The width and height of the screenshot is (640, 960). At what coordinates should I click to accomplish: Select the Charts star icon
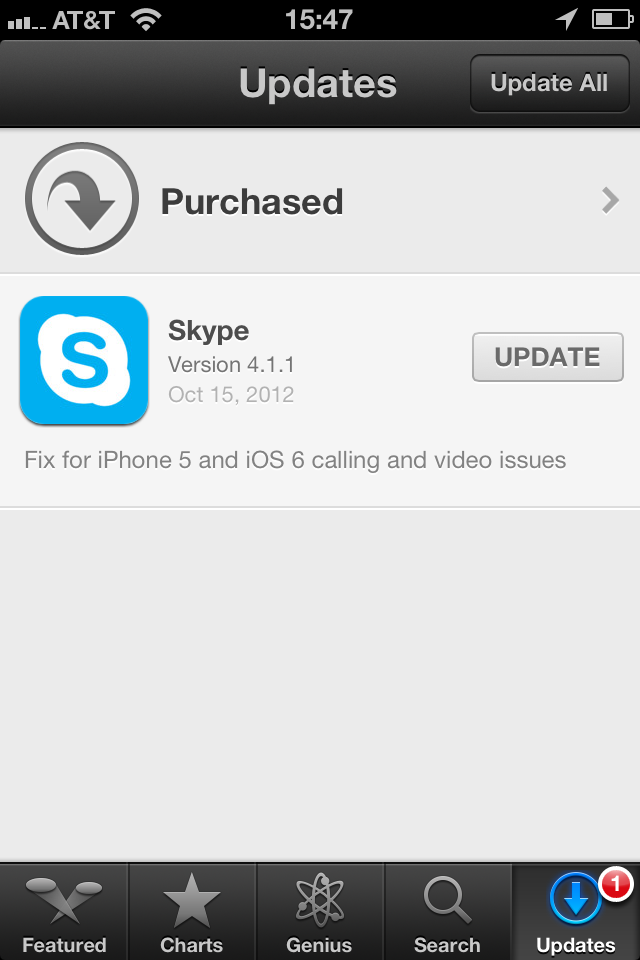pos(192,901)
